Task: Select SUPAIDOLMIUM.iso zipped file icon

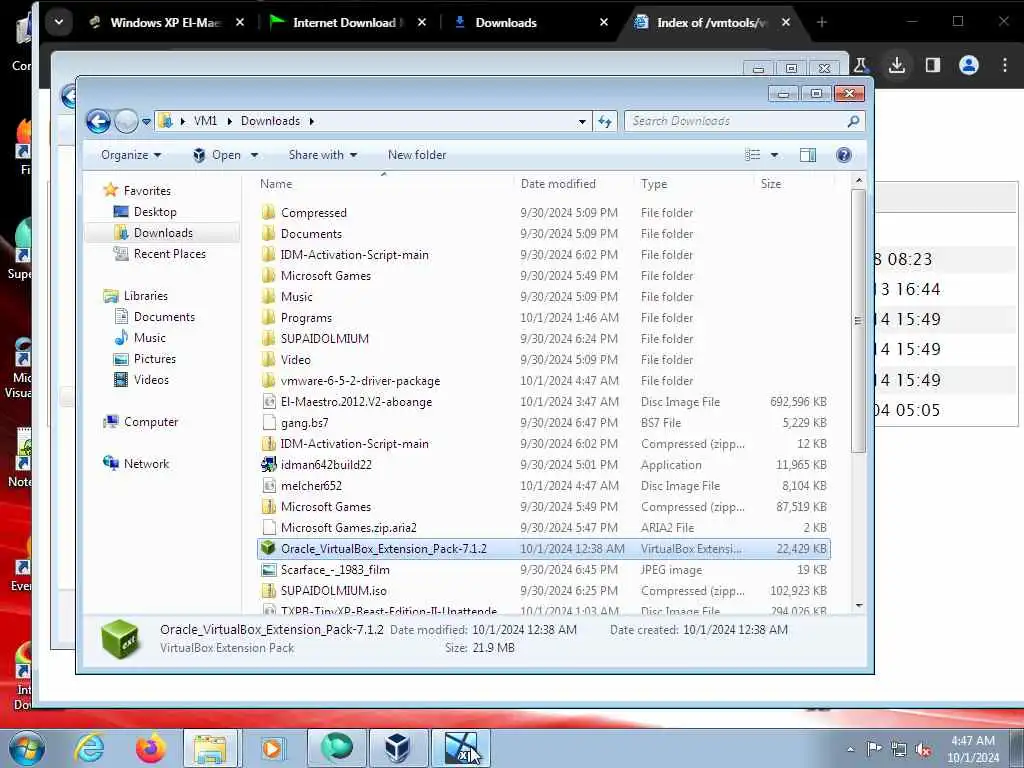Action: 268,590
